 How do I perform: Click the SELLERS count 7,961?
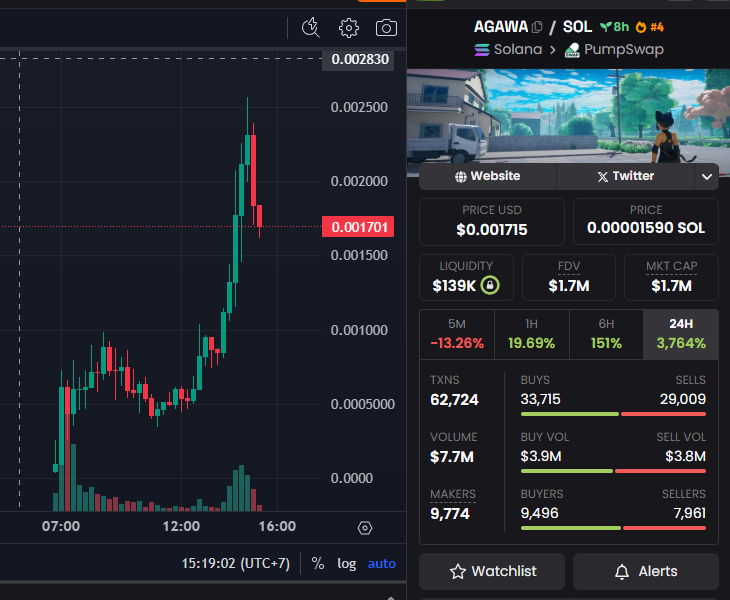[x=689, y=513]
